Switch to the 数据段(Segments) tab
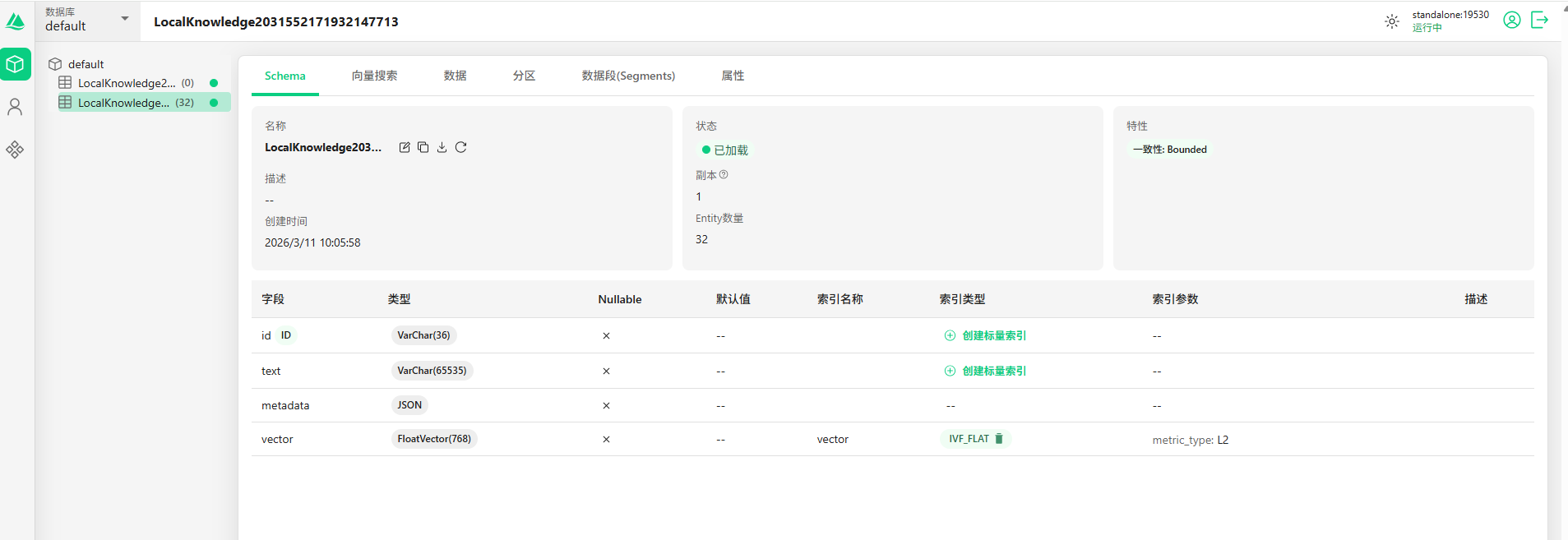The width and height of the screenshot is (1568, 540). tap(629, 76)
